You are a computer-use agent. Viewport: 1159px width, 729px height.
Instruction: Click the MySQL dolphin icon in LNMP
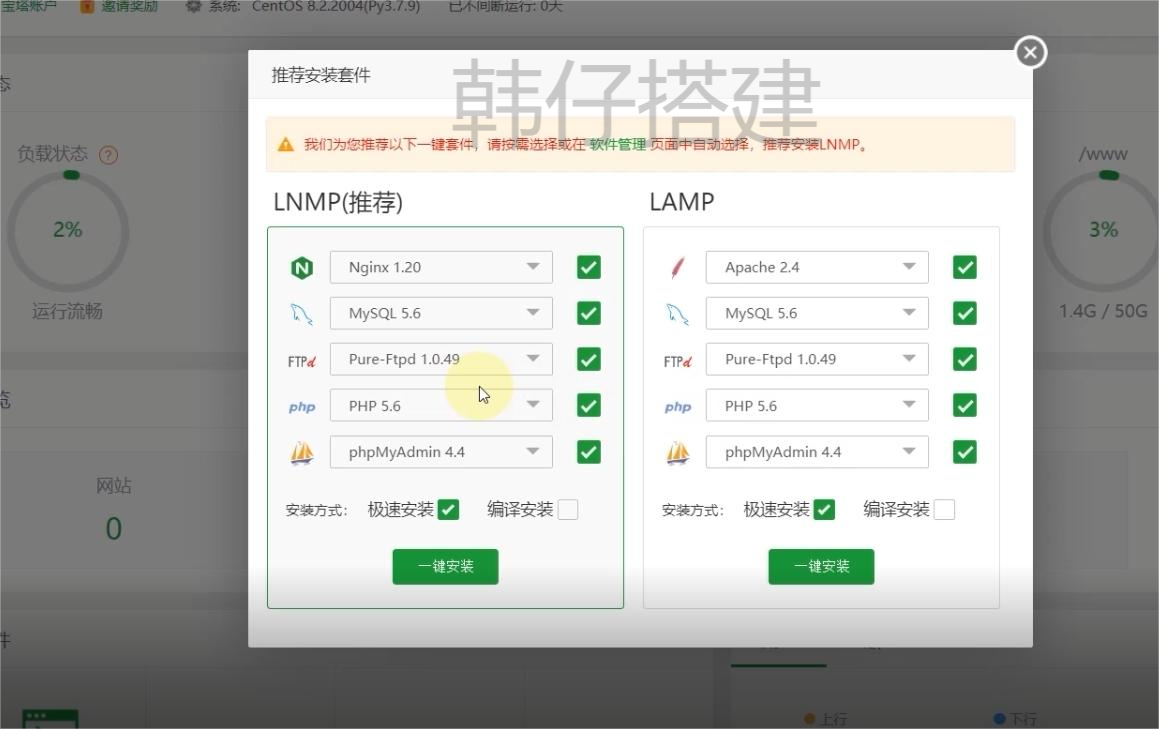click(x=302, y=314)
